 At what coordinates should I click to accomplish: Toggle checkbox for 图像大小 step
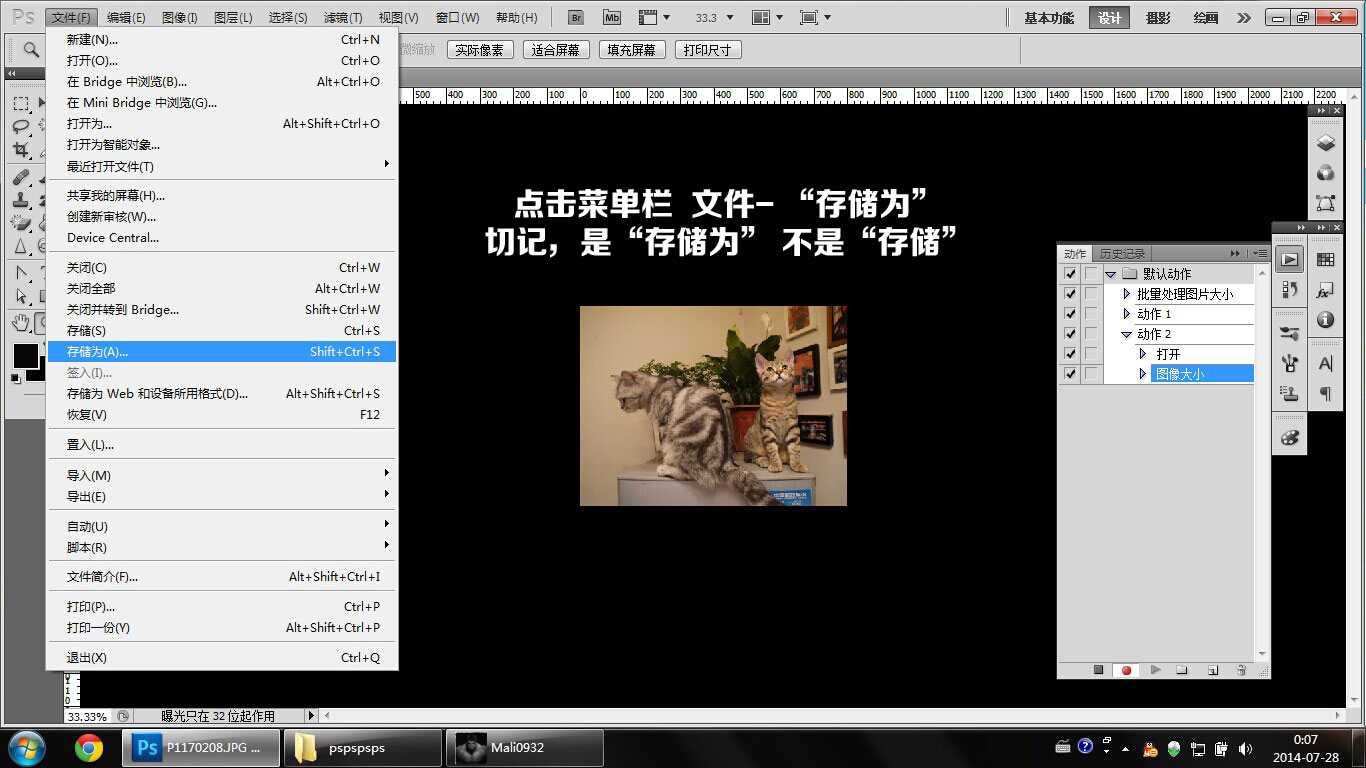(x=1070, y=374)
